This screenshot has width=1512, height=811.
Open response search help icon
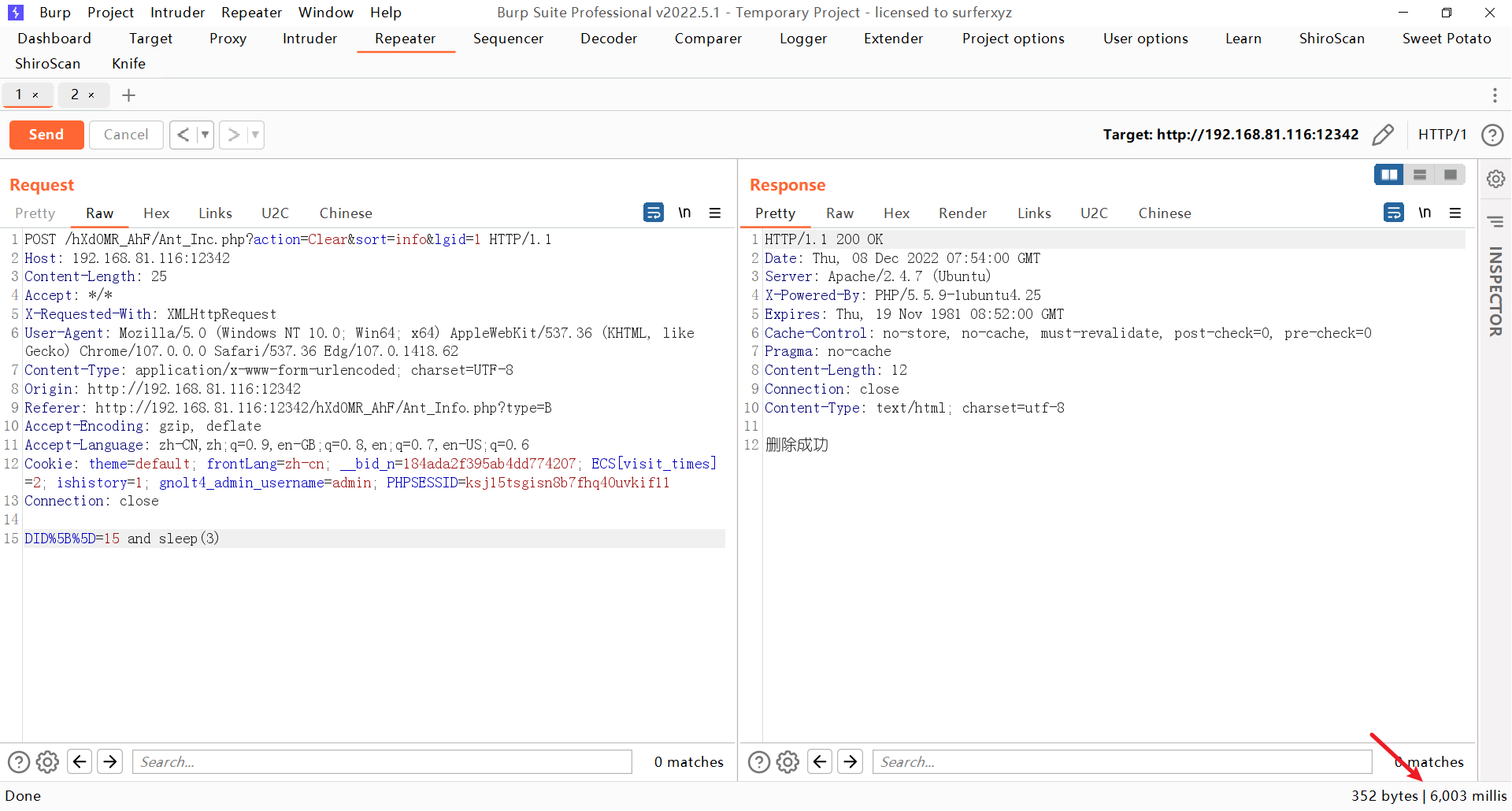click(759, 761)
